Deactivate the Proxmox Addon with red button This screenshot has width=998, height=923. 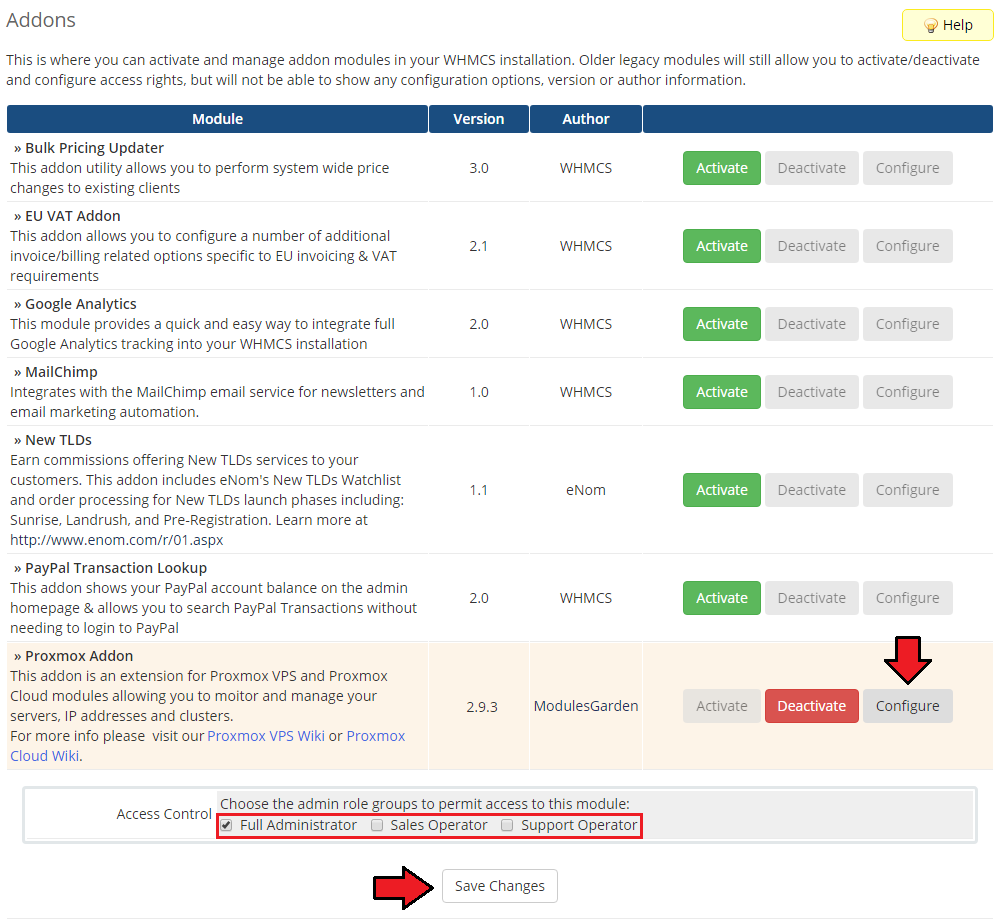coord(812,706)
